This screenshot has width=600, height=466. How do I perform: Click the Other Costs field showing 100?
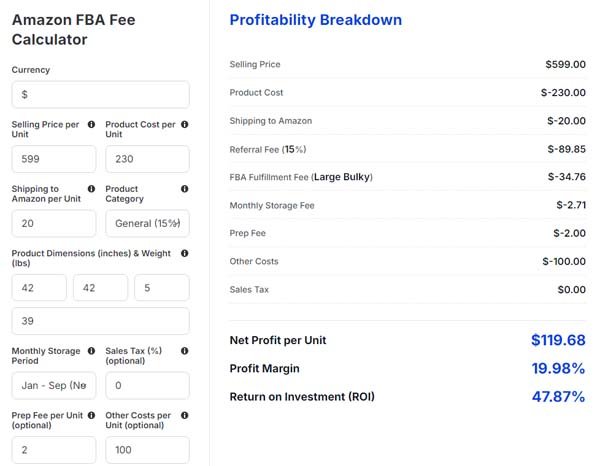coord(147,450)
